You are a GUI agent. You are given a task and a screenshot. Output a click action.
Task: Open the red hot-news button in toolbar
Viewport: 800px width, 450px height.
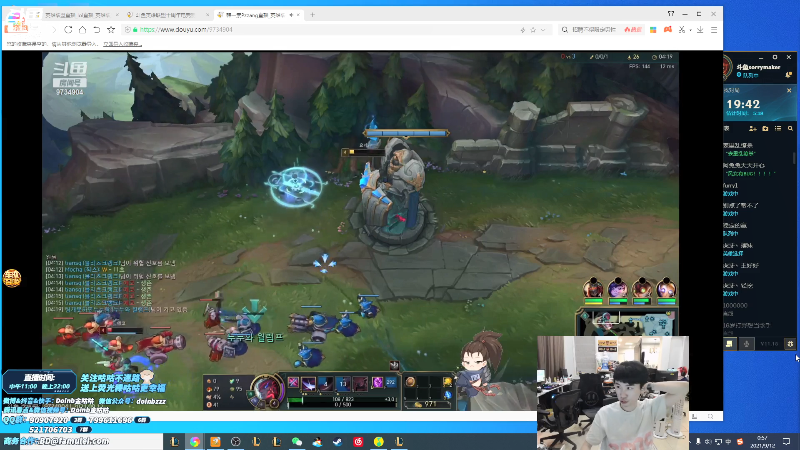tap(633, 30)
